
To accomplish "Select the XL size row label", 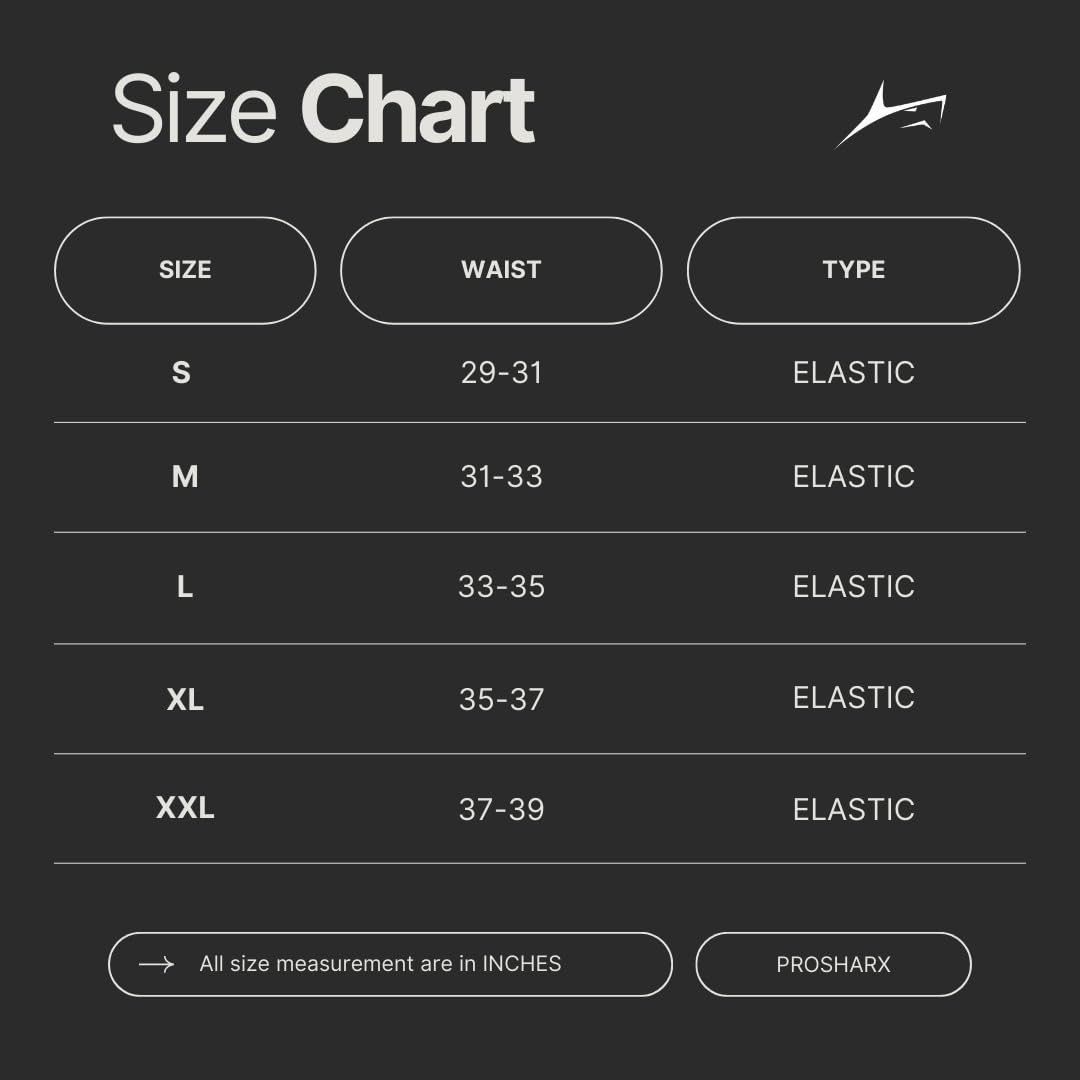I will (185, 699).
